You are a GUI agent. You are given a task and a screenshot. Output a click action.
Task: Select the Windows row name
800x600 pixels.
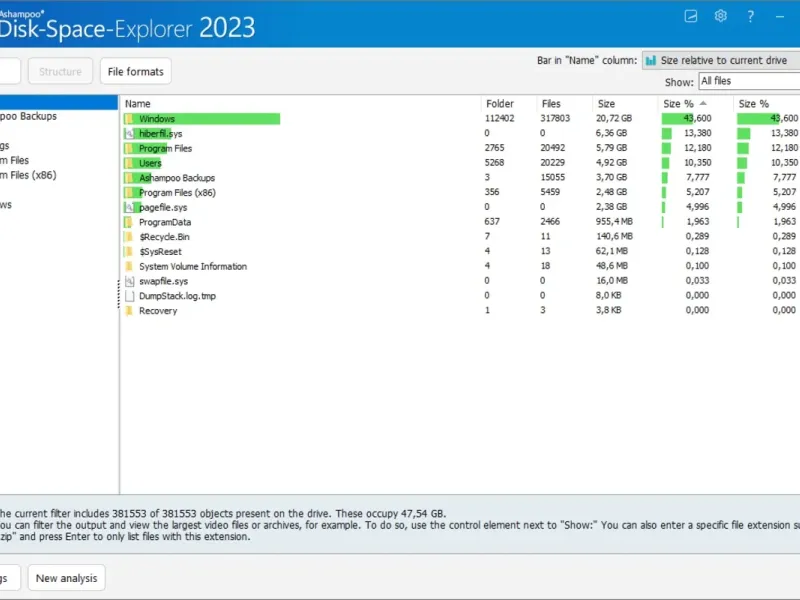tap(157, 119)
